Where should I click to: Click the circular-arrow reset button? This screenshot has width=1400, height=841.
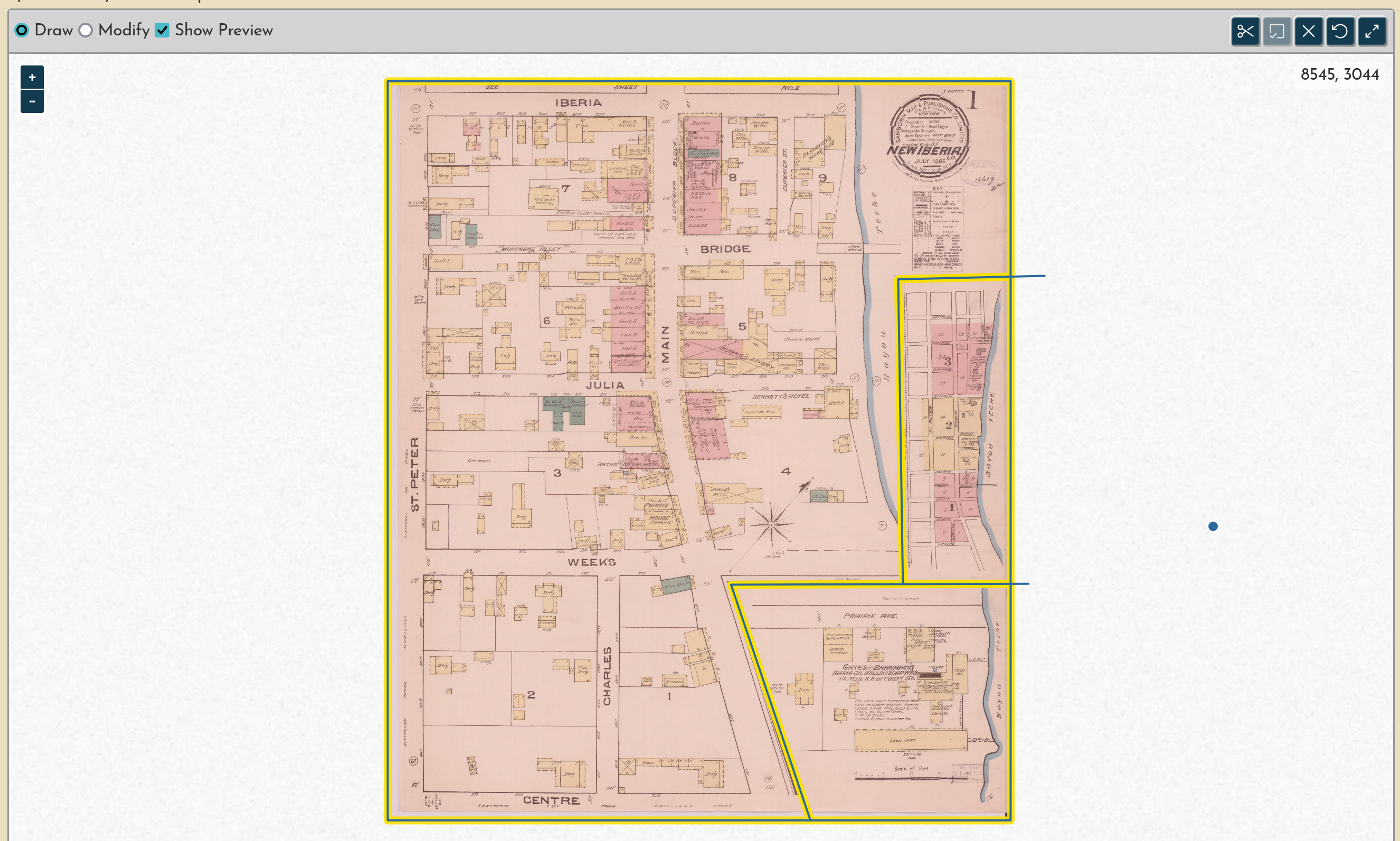1340,31
